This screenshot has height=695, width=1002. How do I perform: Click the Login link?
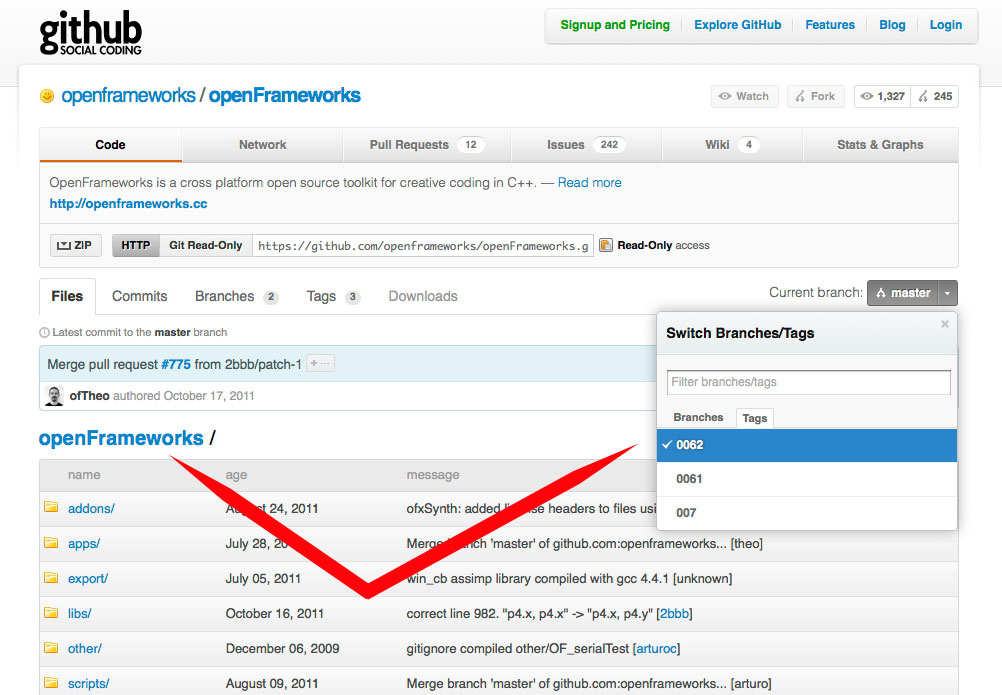[946, 25]
